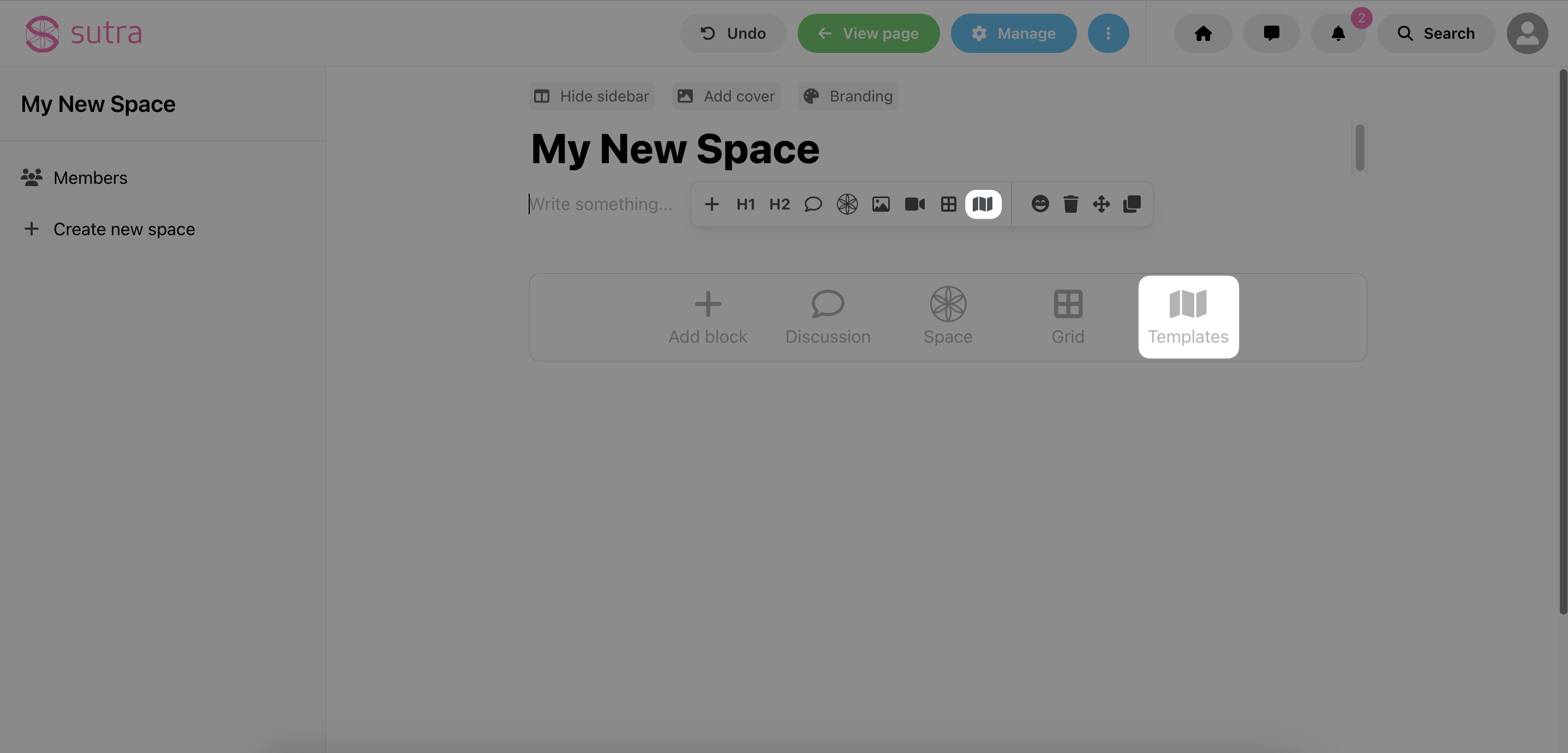Click the Sutra logo
This screenshot has height=753, width=1568.
pyautogui.click(x=83, y=33)
